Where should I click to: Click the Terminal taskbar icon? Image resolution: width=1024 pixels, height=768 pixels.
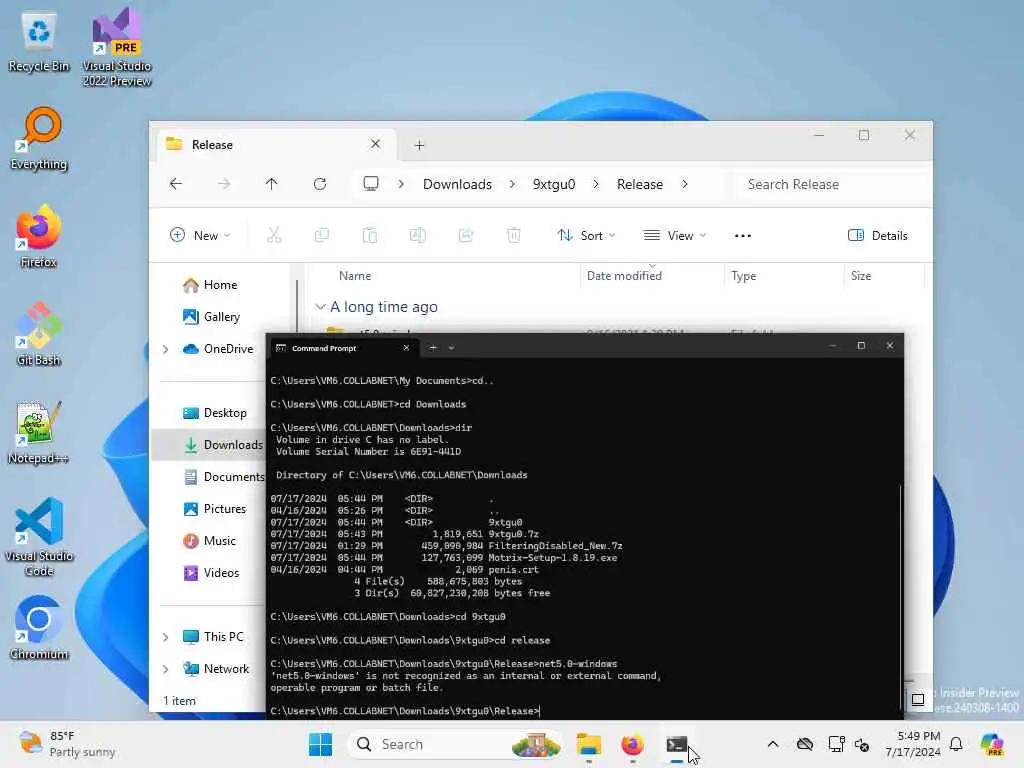pyautogui.click(x=677, y=744)
